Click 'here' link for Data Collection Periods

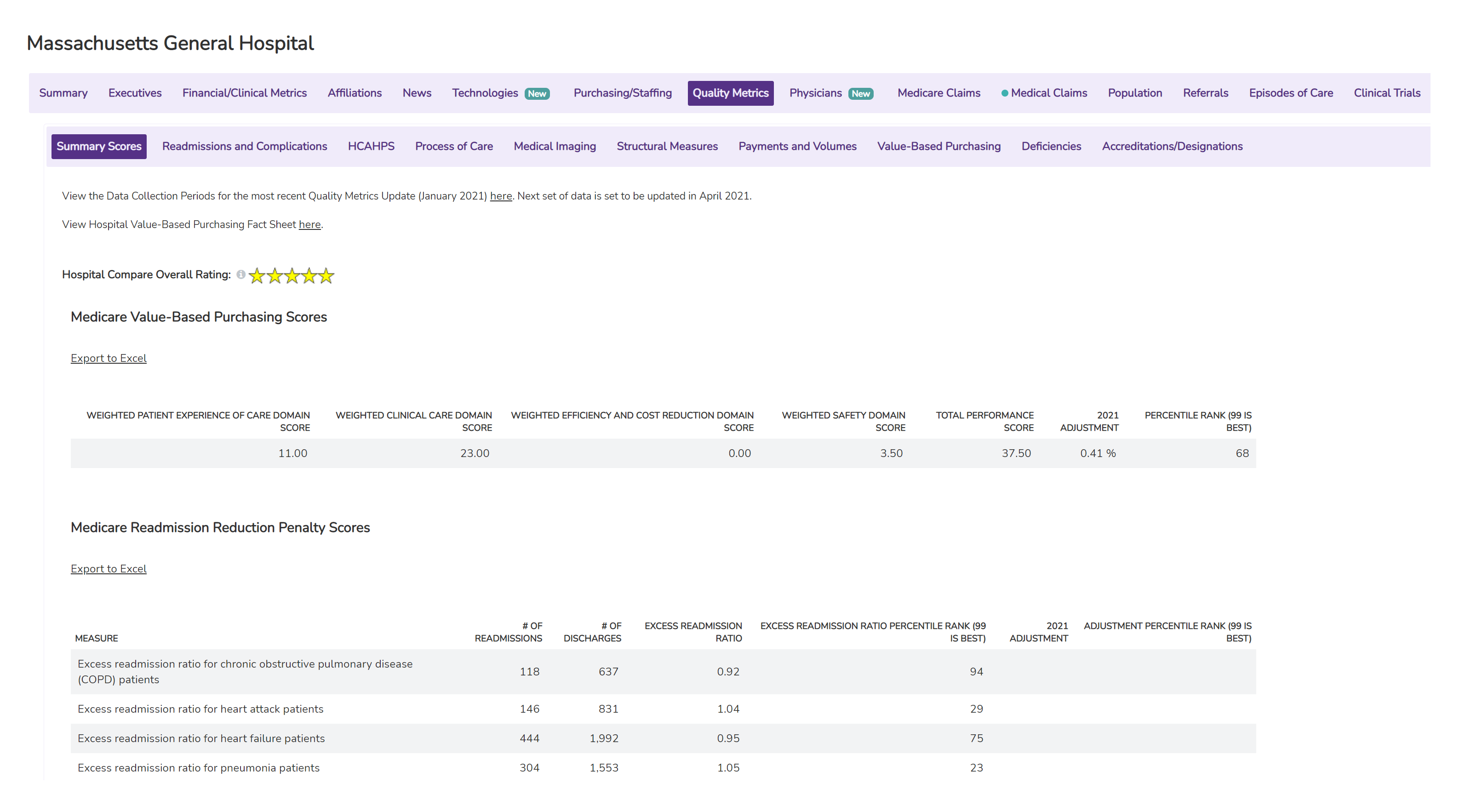pyautogui.click(x=501, y=196)
